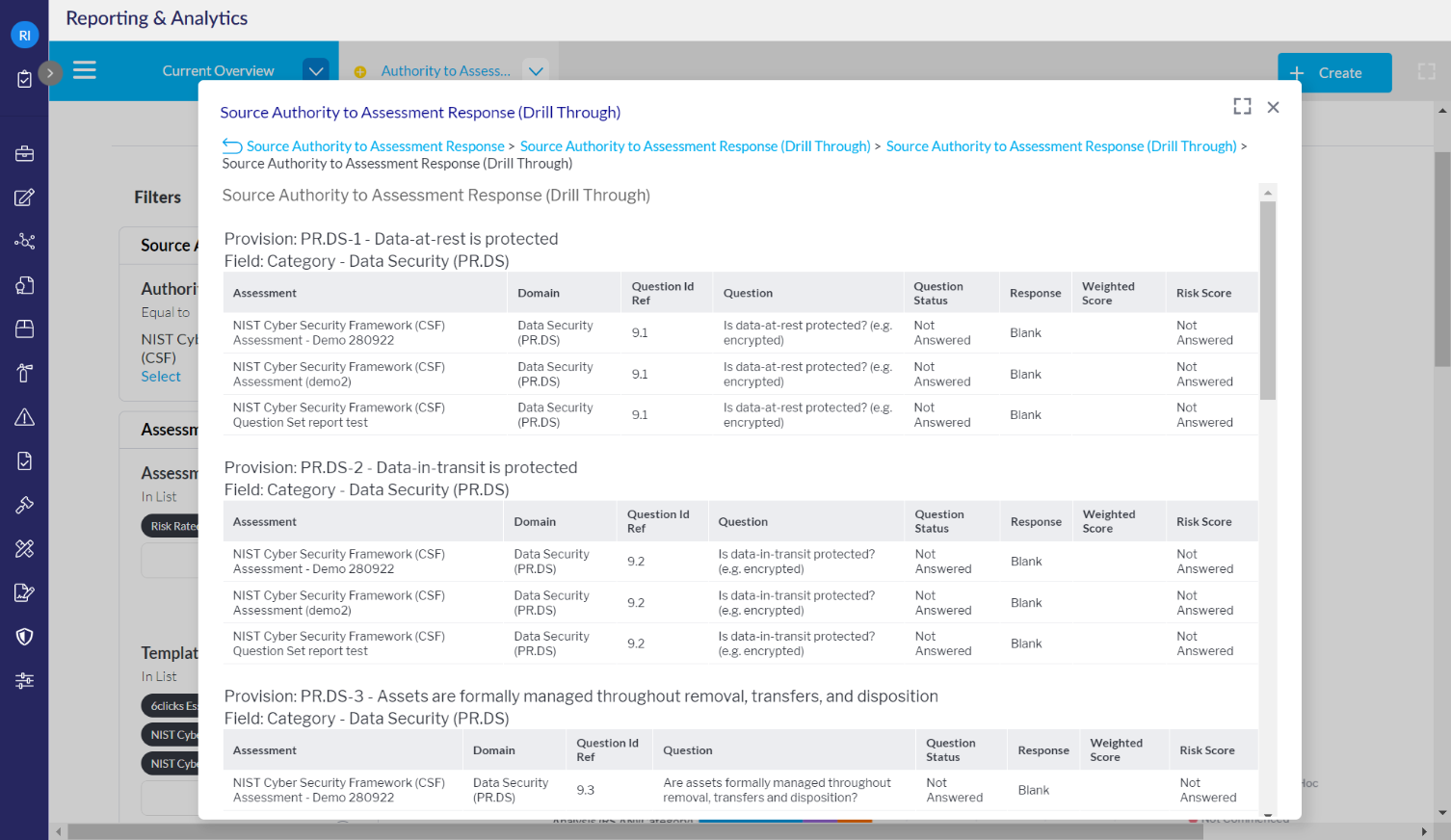Click the sliders settings icon in sidebar
This screenshot has height=840, width=1451.
pyautogui.click(x=24, y=681)
